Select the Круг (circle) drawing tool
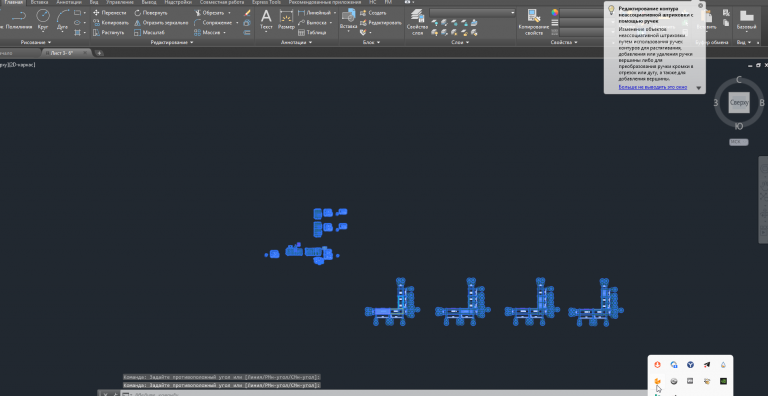 43,20
